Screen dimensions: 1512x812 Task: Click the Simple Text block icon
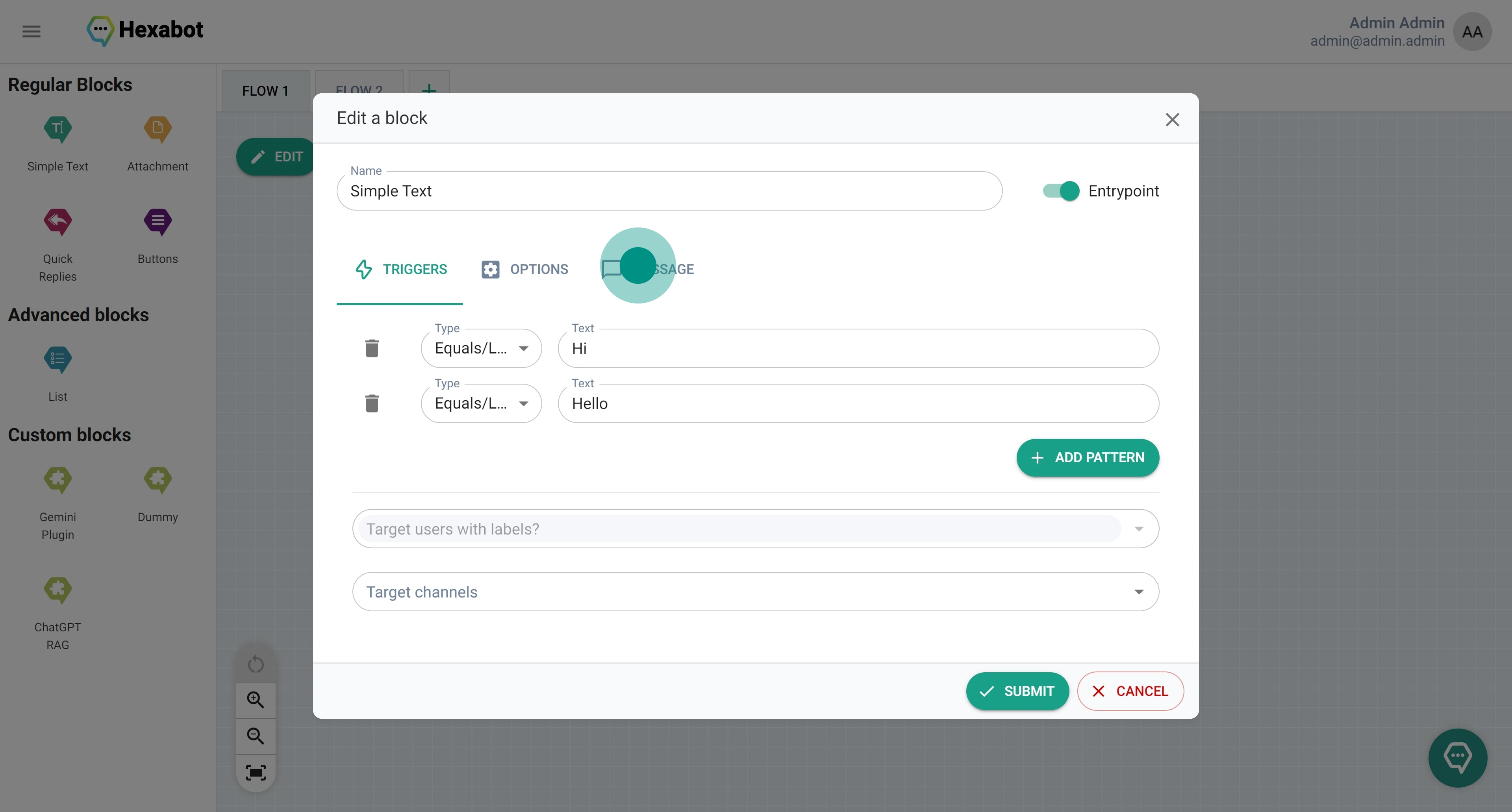[x=57, y=129]
